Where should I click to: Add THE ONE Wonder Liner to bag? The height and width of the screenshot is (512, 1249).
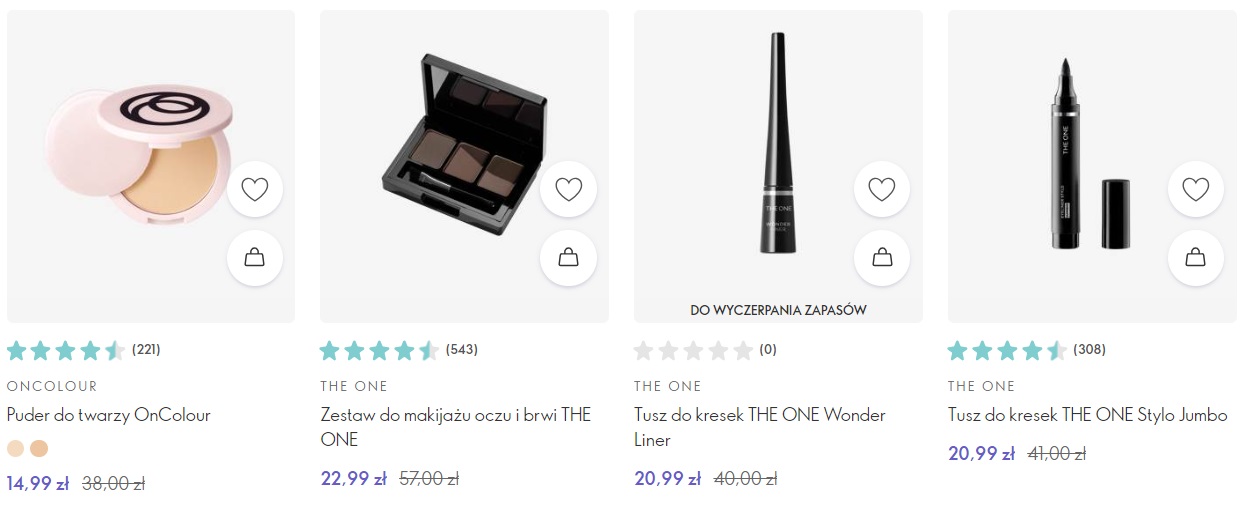pos(882,258)
